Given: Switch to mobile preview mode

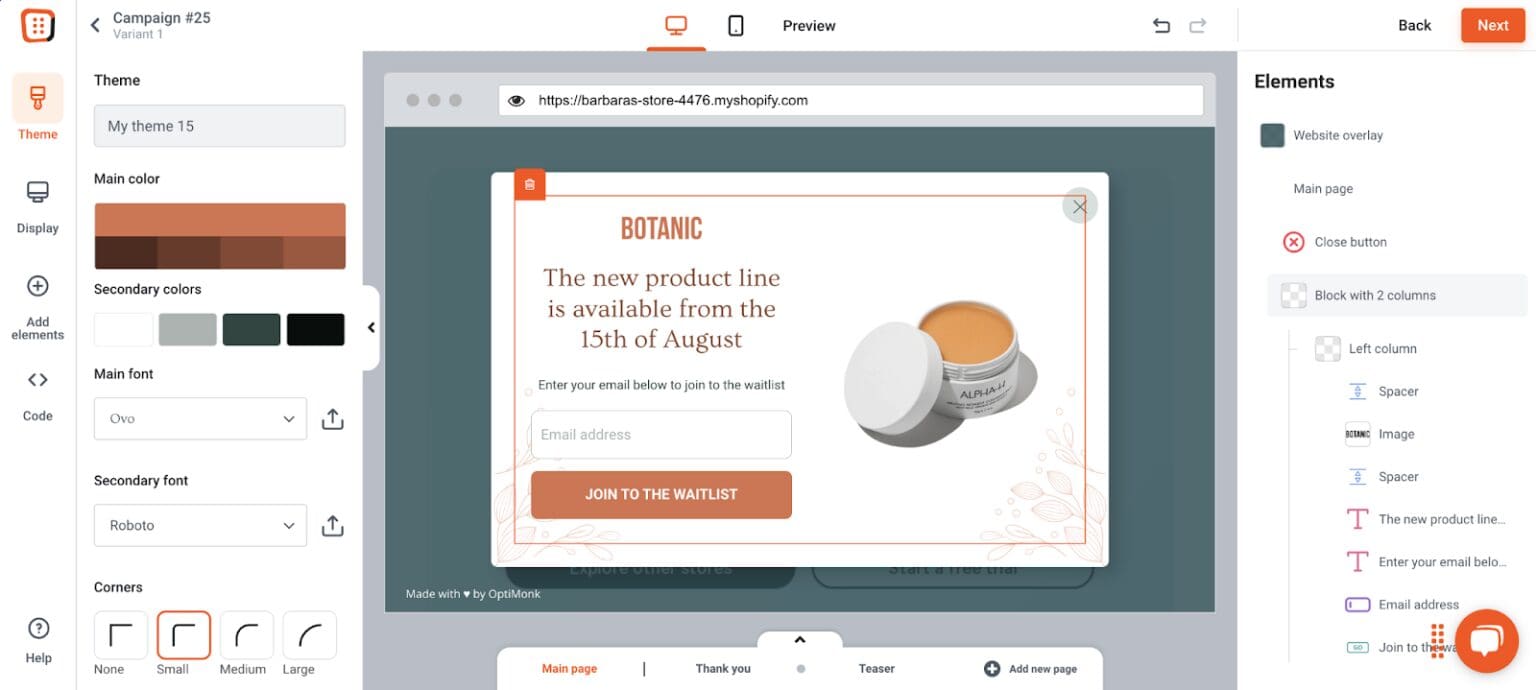Looking at the screenshot, I should click(x=736, y=25).
